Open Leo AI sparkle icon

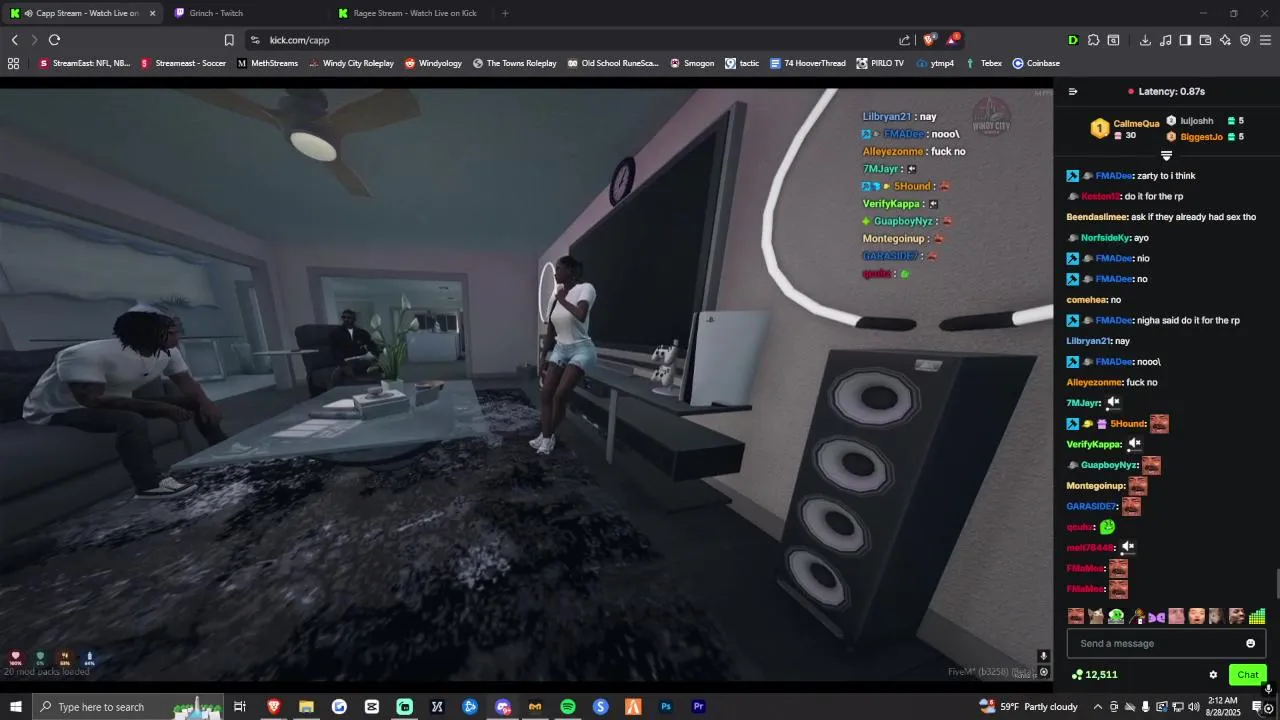1225,40
